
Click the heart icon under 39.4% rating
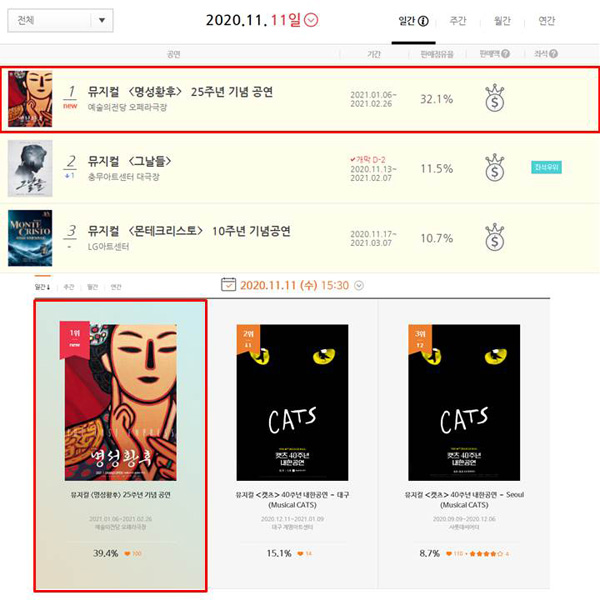point(127,554)
